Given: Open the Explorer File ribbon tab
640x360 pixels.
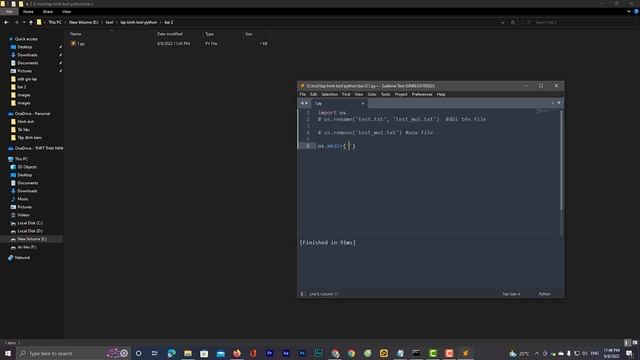Looking at the screenshot, I should click(x=9, y=12).
